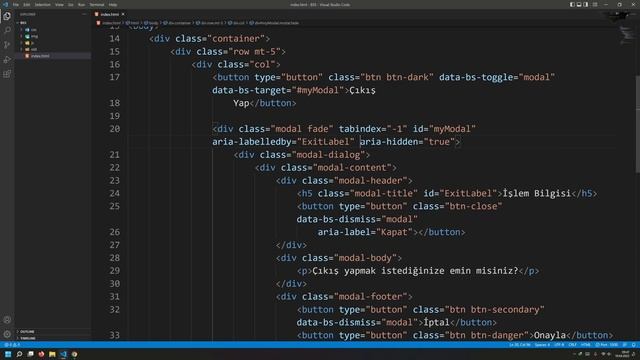This screenshot has height=360, width=640.
Task: Open Windows taskbar search
Action: pos(19,354)
